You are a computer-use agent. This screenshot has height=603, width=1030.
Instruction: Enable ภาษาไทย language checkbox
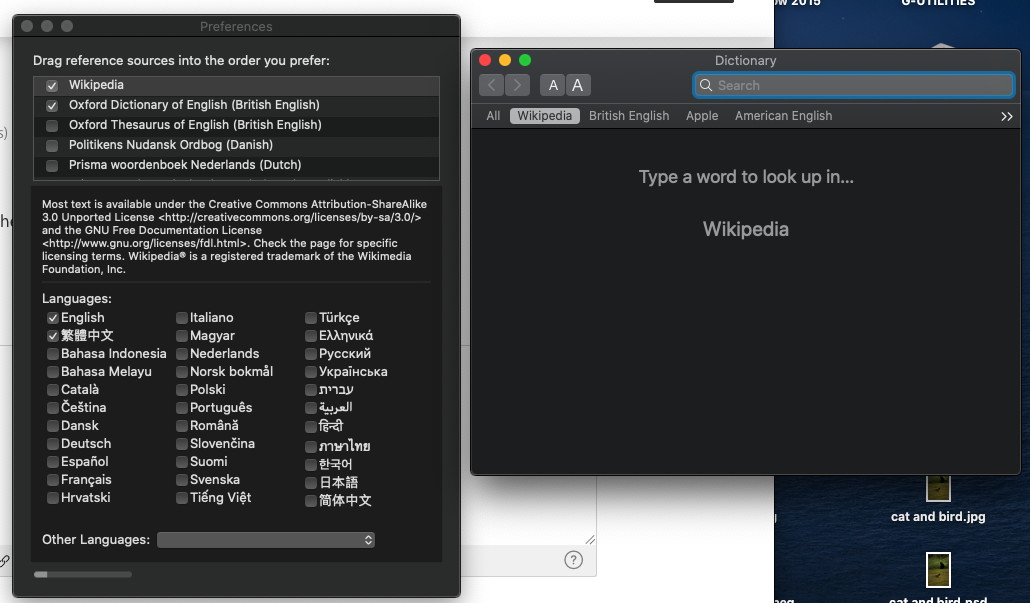[311, 447]
